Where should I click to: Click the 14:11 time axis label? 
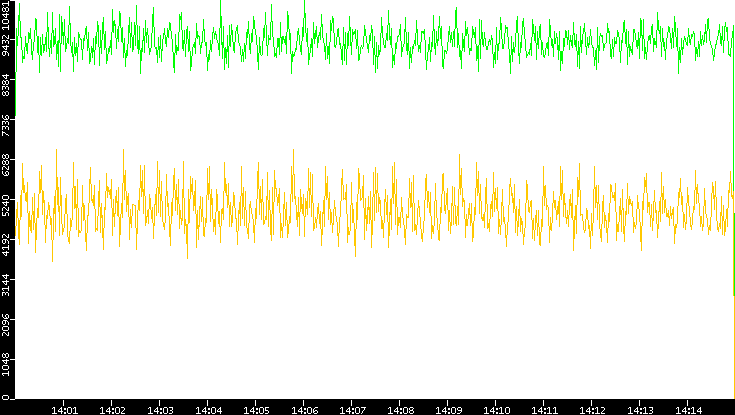pyautogui.click(x=545, y=411)
